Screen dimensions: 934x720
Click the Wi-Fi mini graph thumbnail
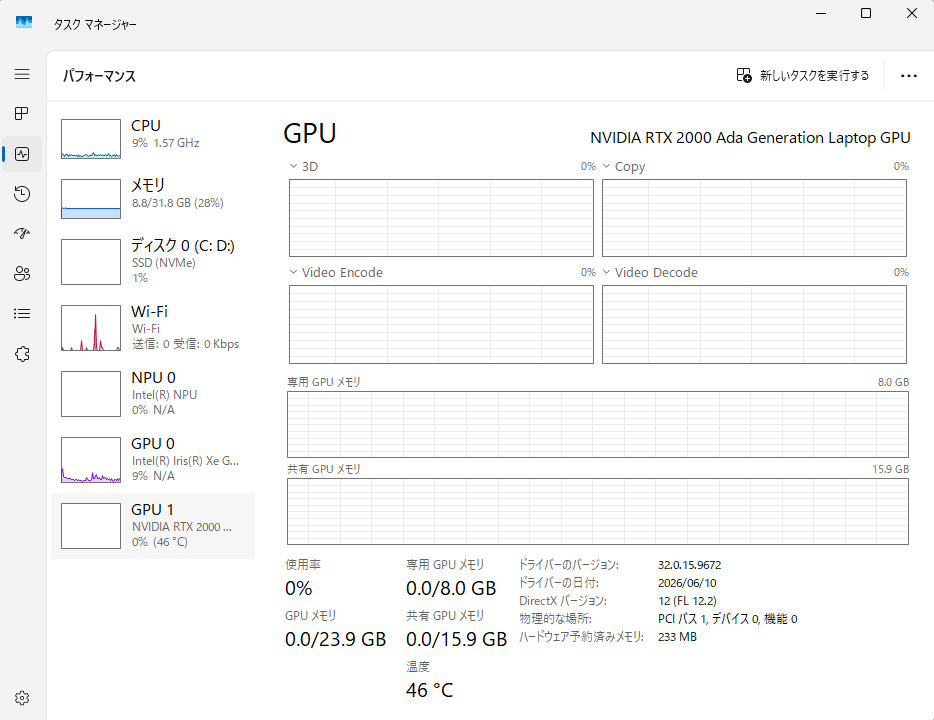(x=91, y=328)
